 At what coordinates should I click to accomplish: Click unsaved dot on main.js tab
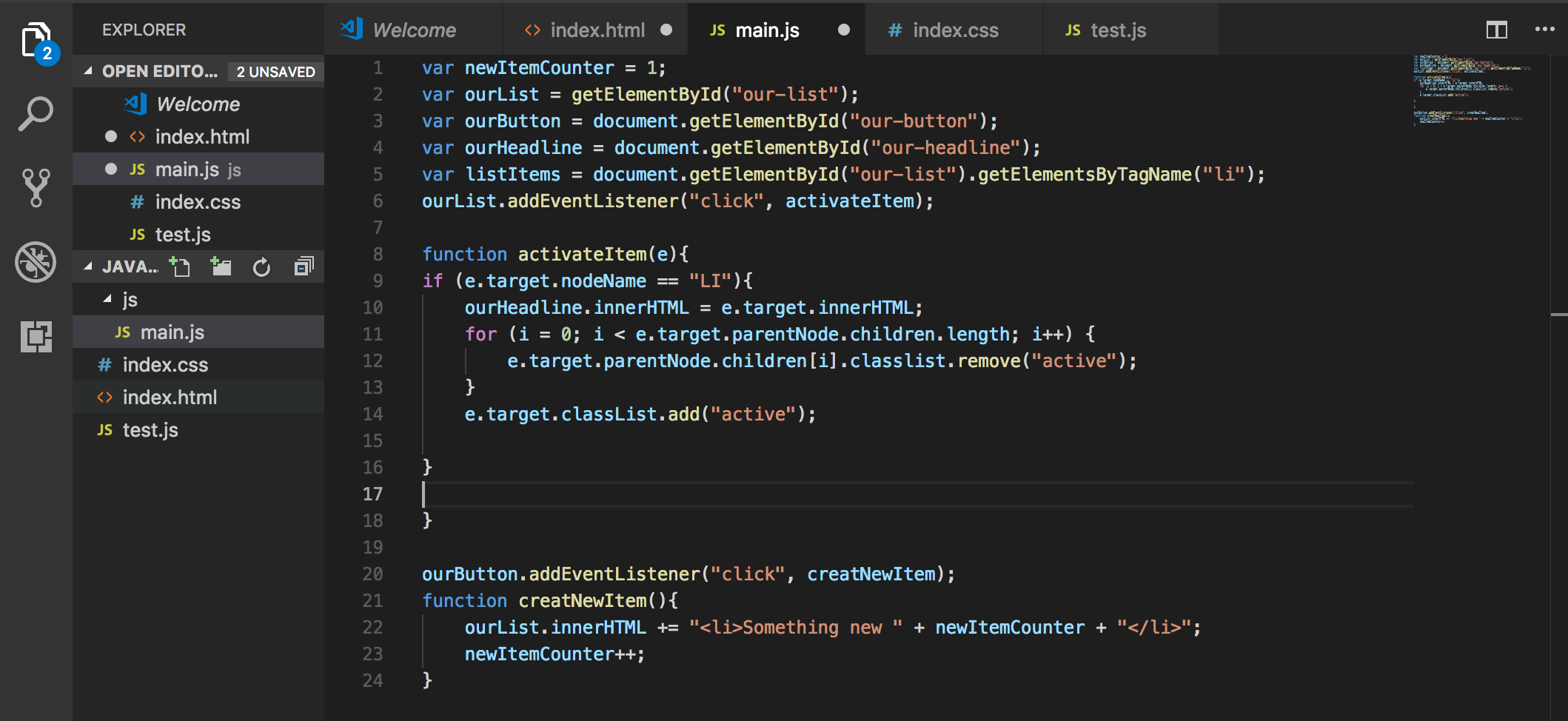(x=843, y=30)
